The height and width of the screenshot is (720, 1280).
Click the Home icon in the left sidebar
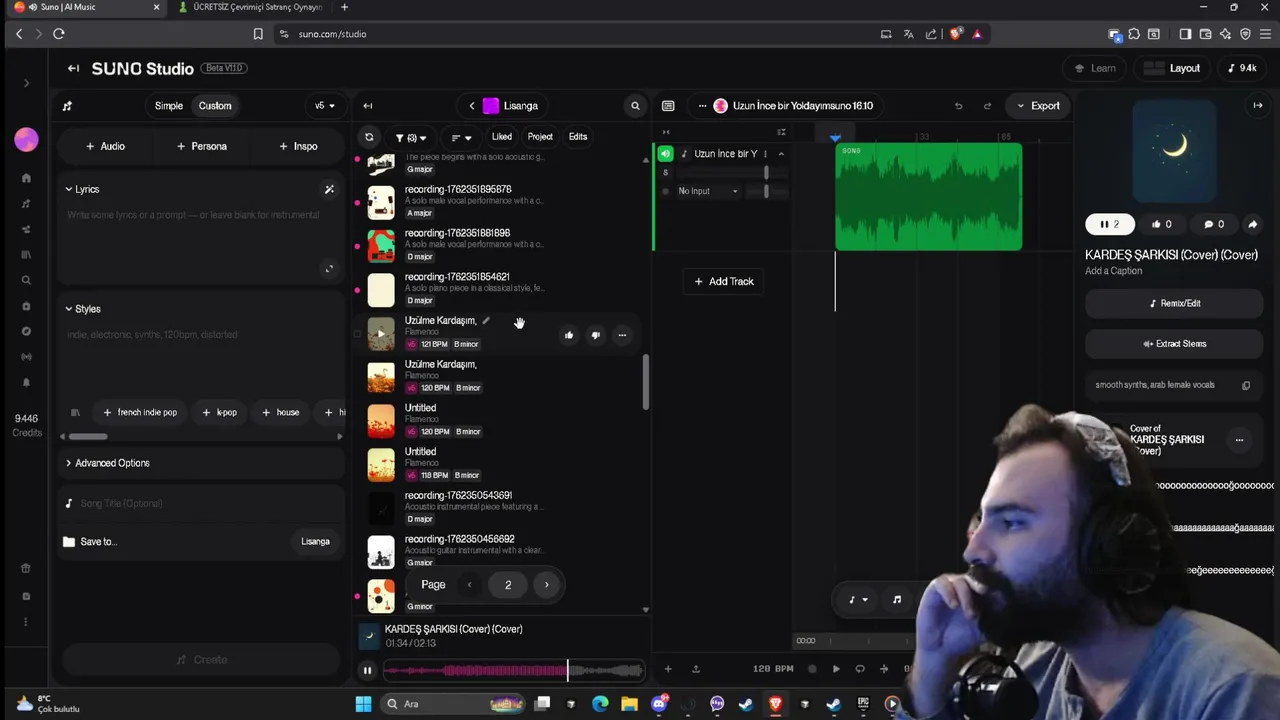coord(26,178)
